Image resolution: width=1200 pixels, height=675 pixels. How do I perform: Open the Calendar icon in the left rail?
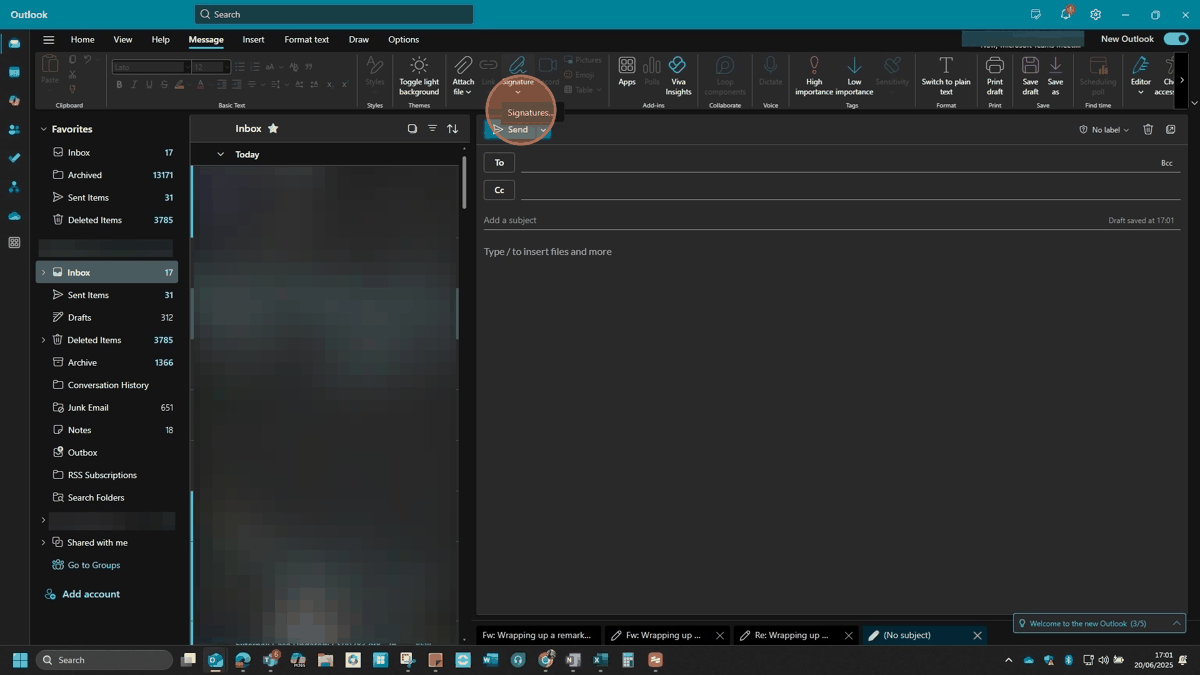14,72
